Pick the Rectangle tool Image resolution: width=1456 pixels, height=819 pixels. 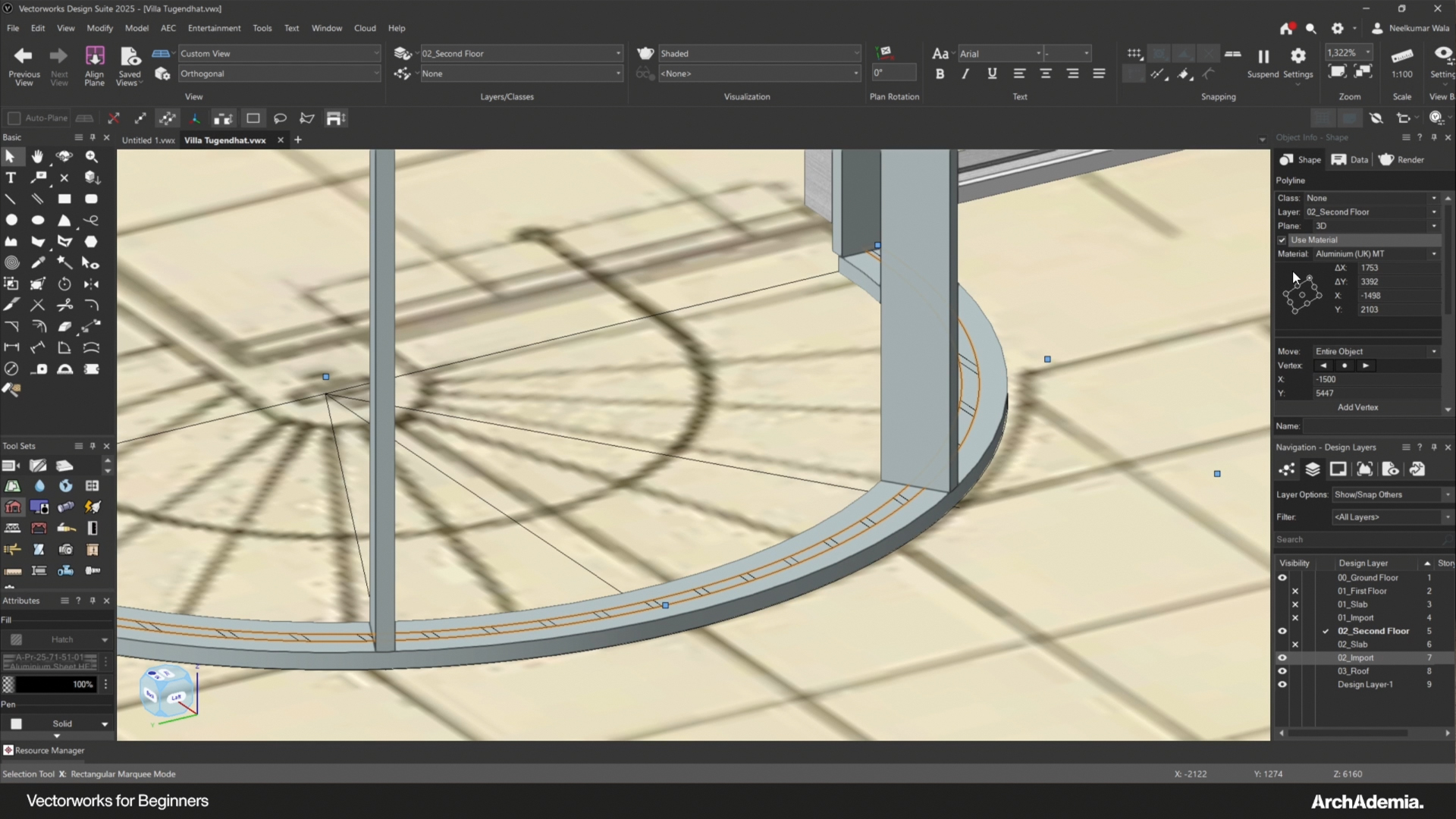click(64, 199)
